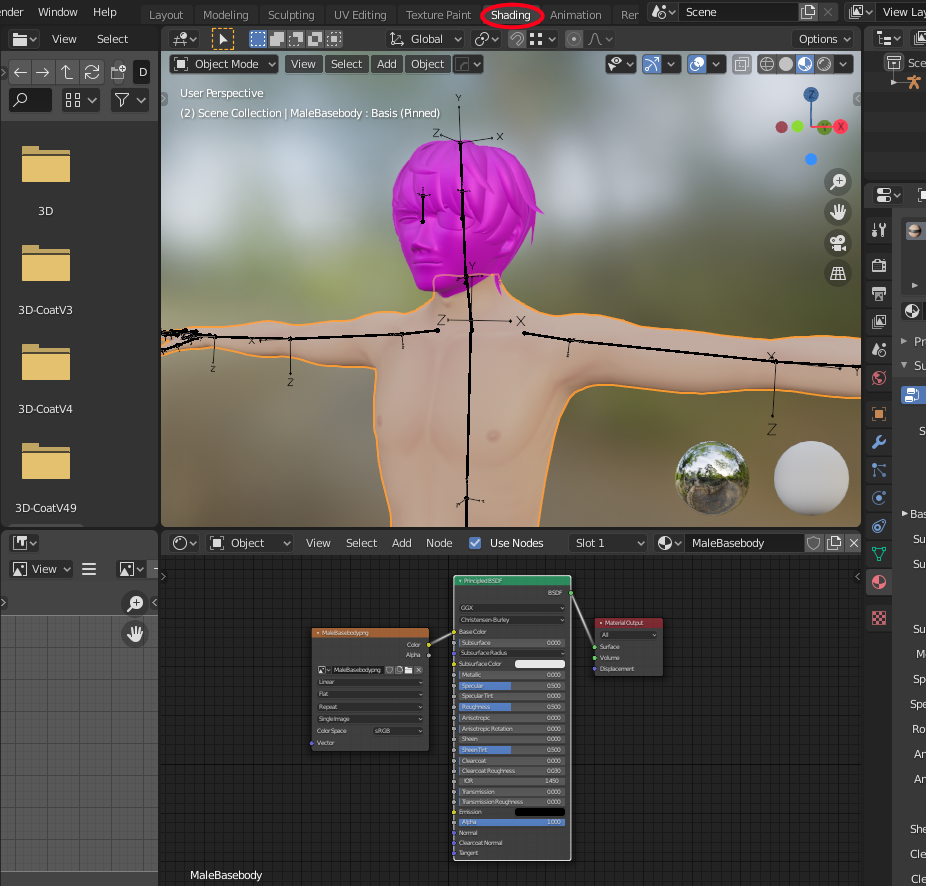
Task: Open the Output properties tab
Action: [x=879, y=294]
